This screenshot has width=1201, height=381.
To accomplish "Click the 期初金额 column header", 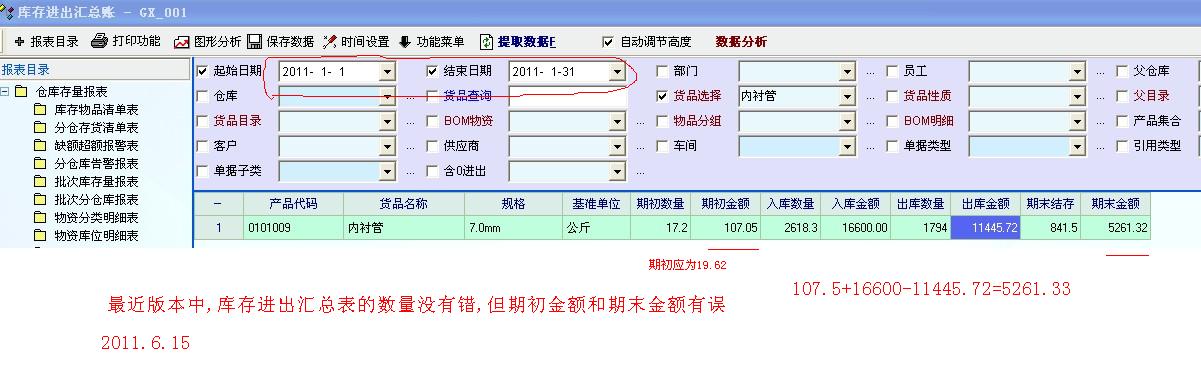I will (727, 203).
